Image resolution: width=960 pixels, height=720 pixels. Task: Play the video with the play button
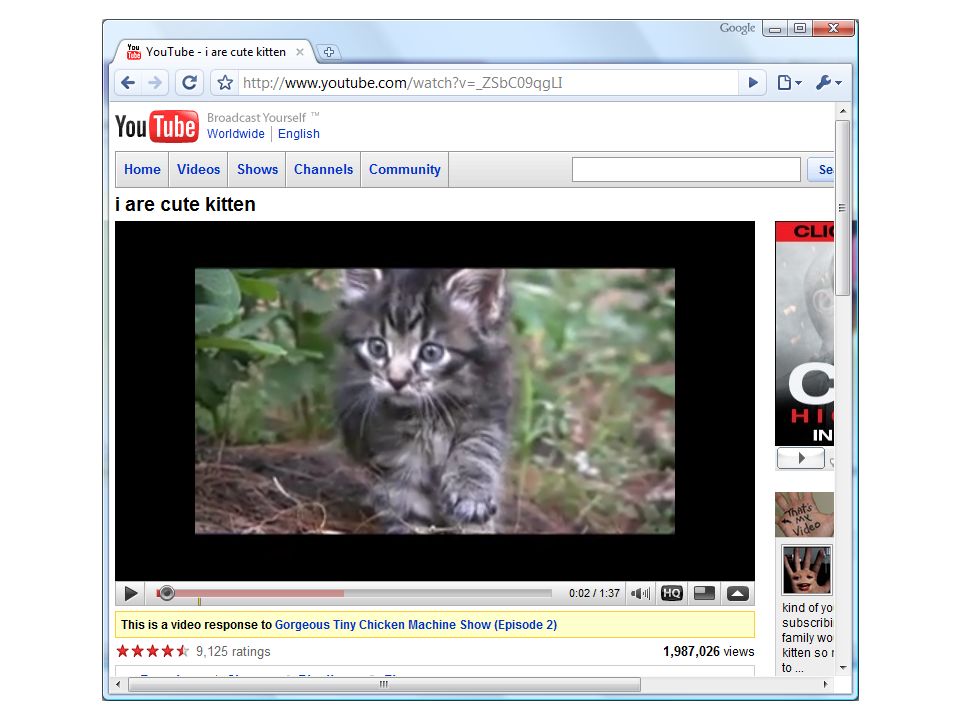[x=130, y=593]
